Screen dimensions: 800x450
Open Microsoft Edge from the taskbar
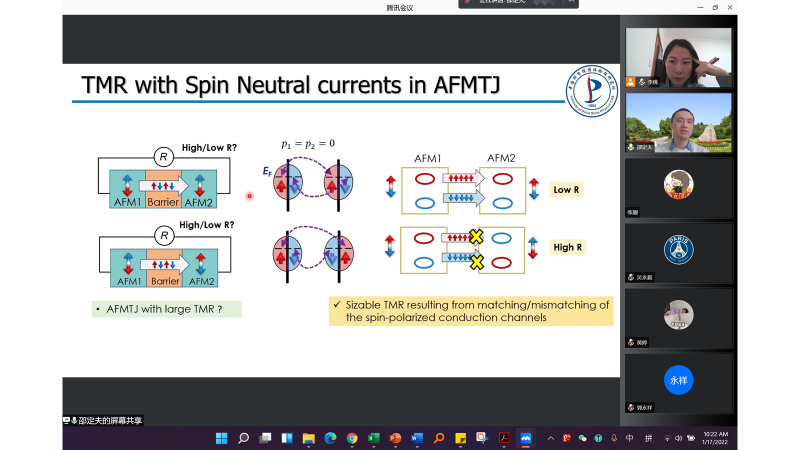pyautogui.click(x=330, y=438)
